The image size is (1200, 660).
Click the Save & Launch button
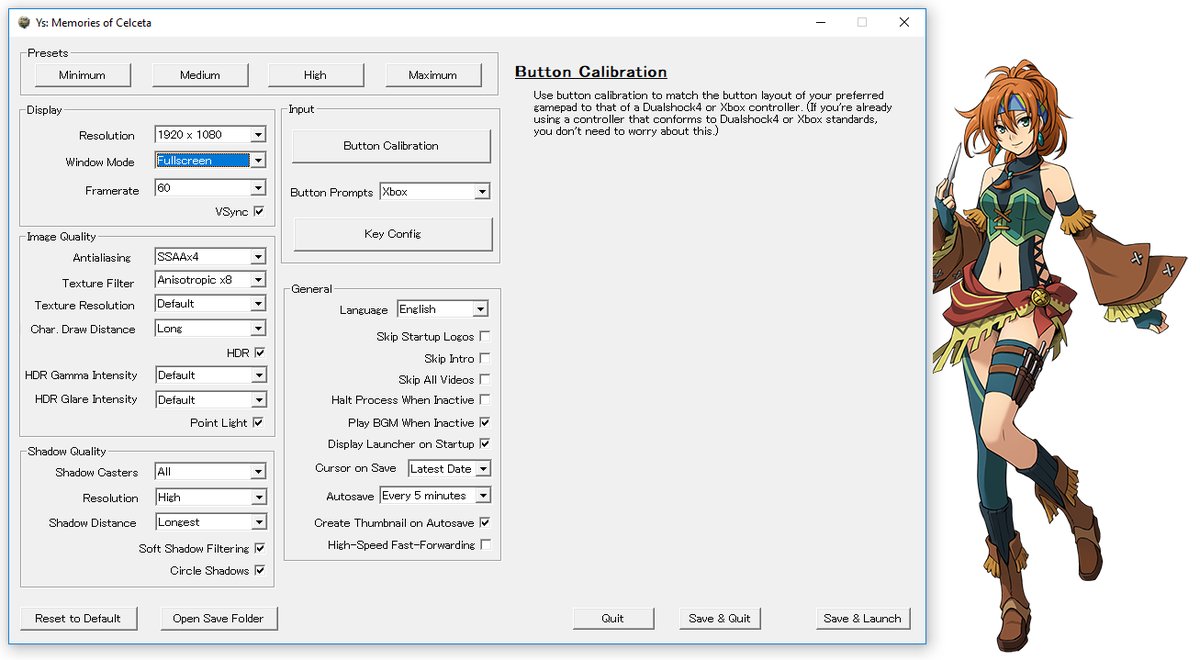click(862, 619)
